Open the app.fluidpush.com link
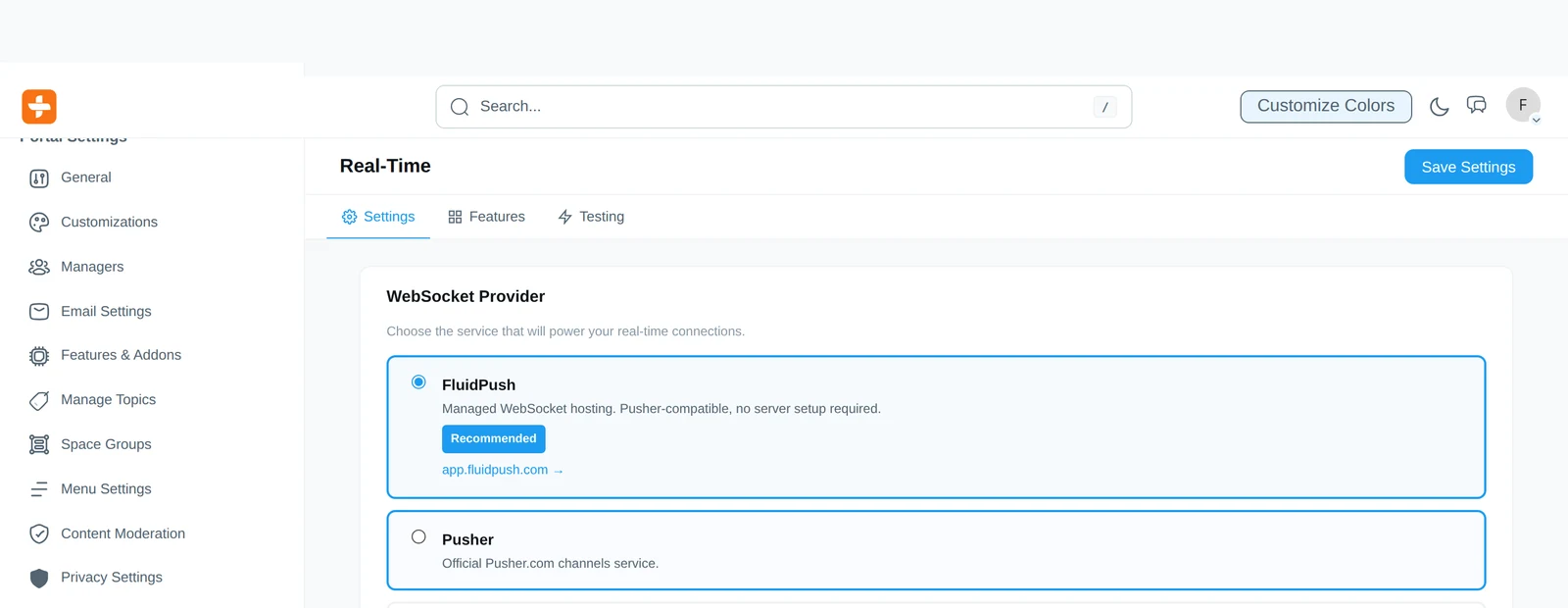 coord(502,470)
